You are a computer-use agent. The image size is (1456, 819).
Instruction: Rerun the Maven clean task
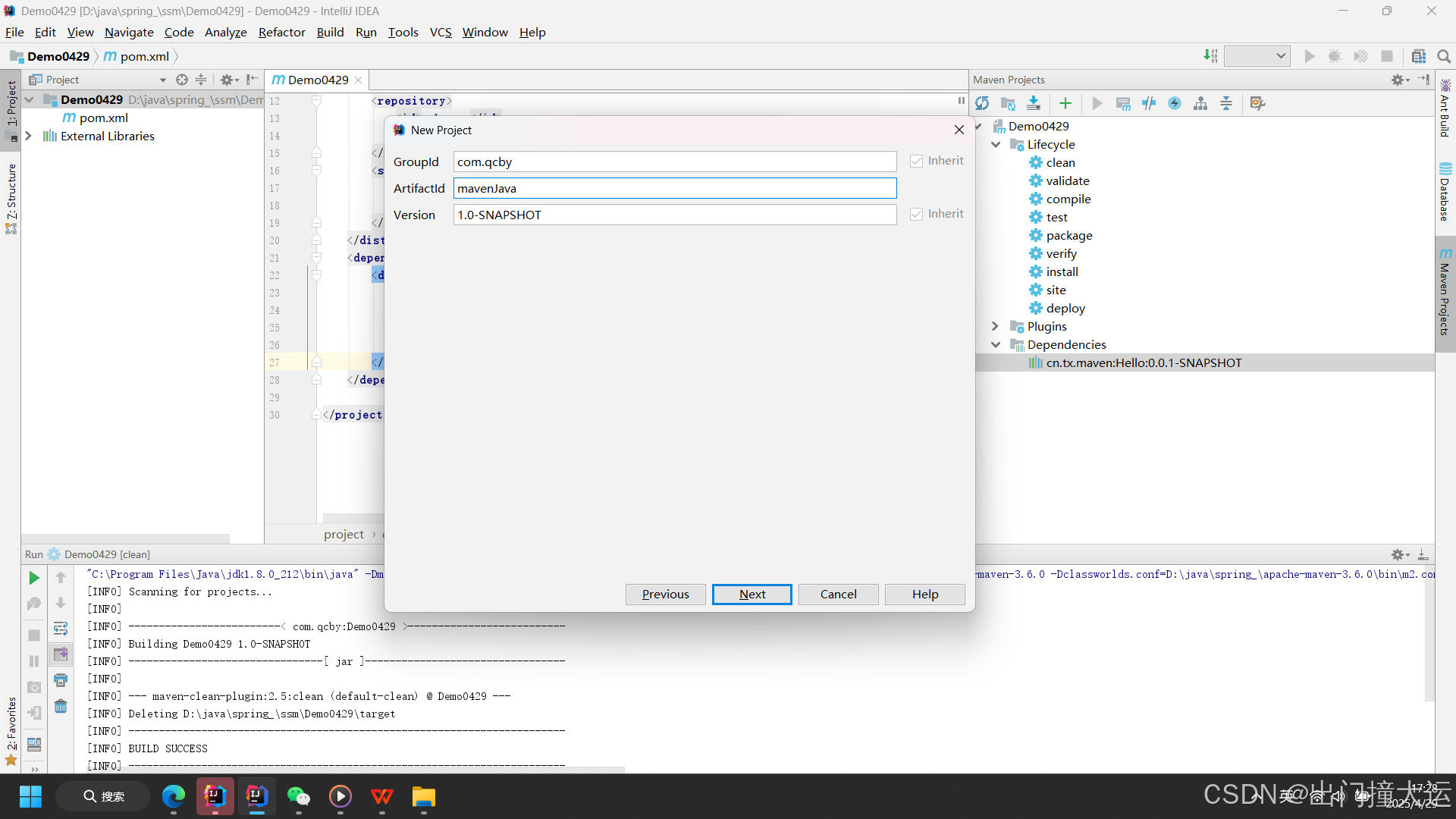(33, 578)
